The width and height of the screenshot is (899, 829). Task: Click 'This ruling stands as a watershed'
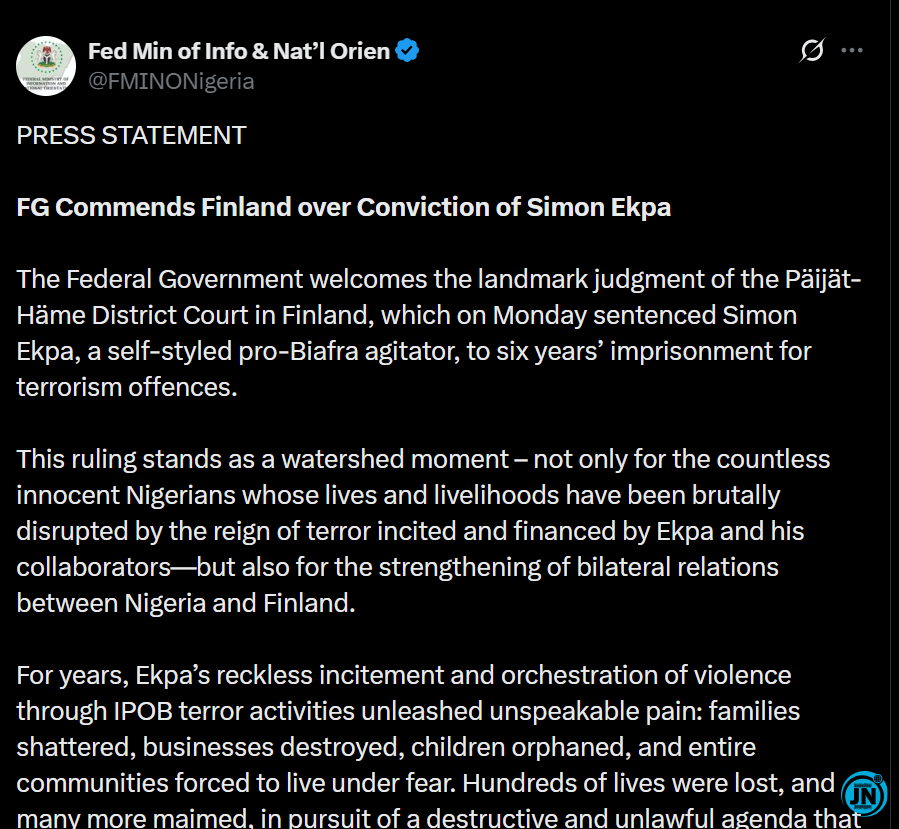pos(262,459)
